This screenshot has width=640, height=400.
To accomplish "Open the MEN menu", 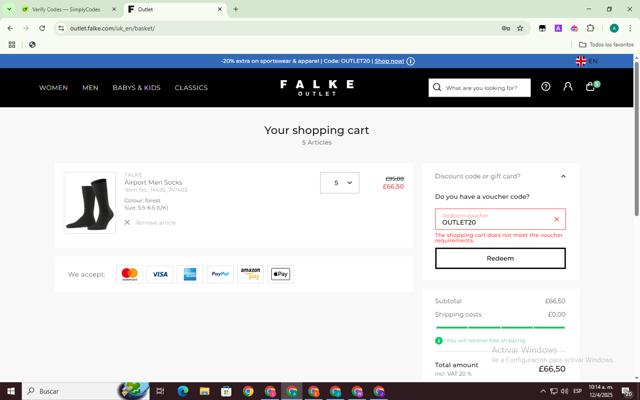I will [x=90, y=87].
